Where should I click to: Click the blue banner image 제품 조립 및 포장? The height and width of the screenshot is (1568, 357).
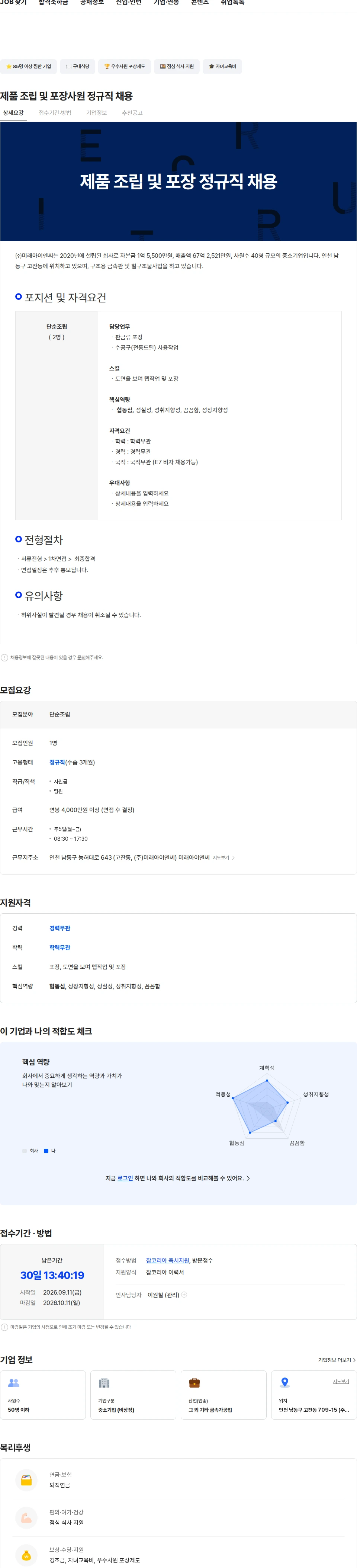pos(178,182)
